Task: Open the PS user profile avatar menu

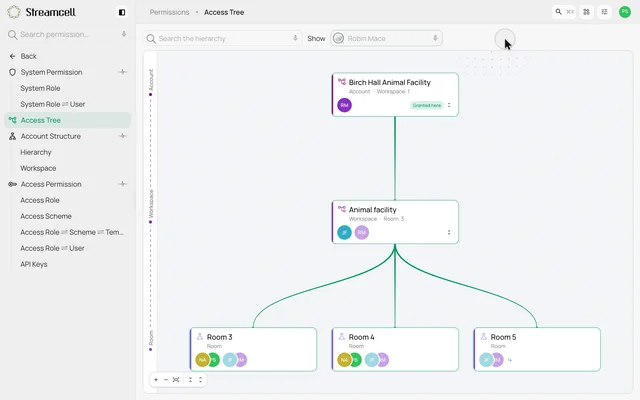Action: point(624,12)
